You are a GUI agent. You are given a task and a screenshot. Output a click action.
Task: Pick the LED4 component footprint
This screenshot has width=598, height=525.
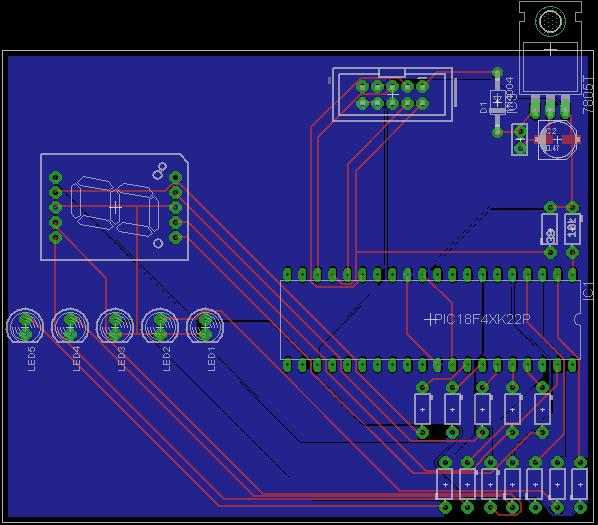point(70,326)
